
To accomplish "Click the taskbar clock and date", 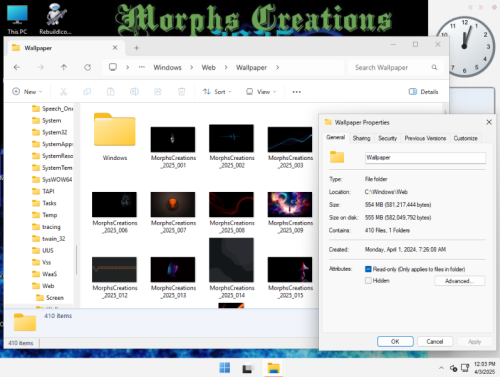I will pos(484,368).
